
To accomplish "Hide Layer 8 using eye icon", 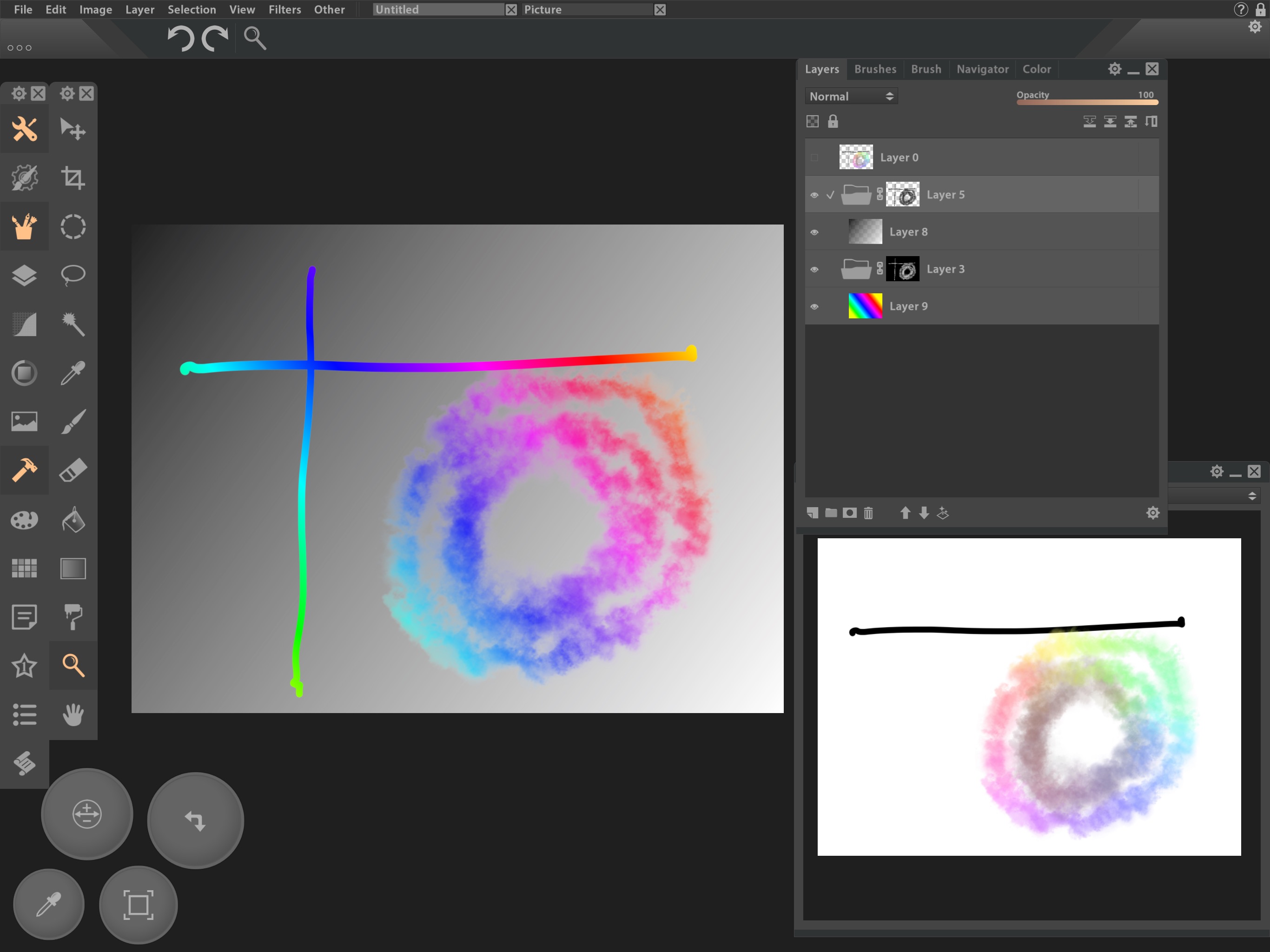I will coord(814,232).
